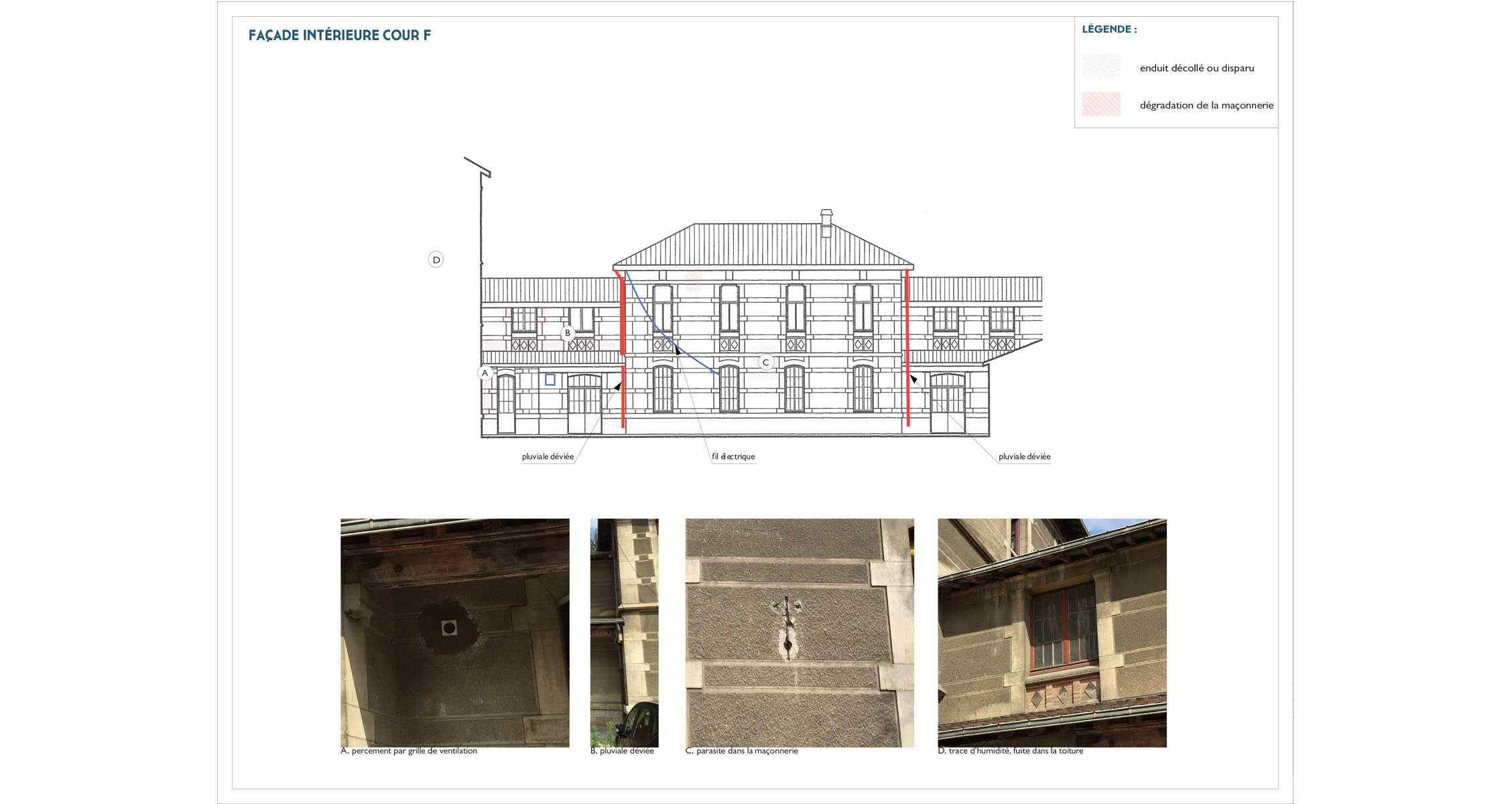Click the circled D marker
This screenshot has width=1512, height=804.
point(436,260)
